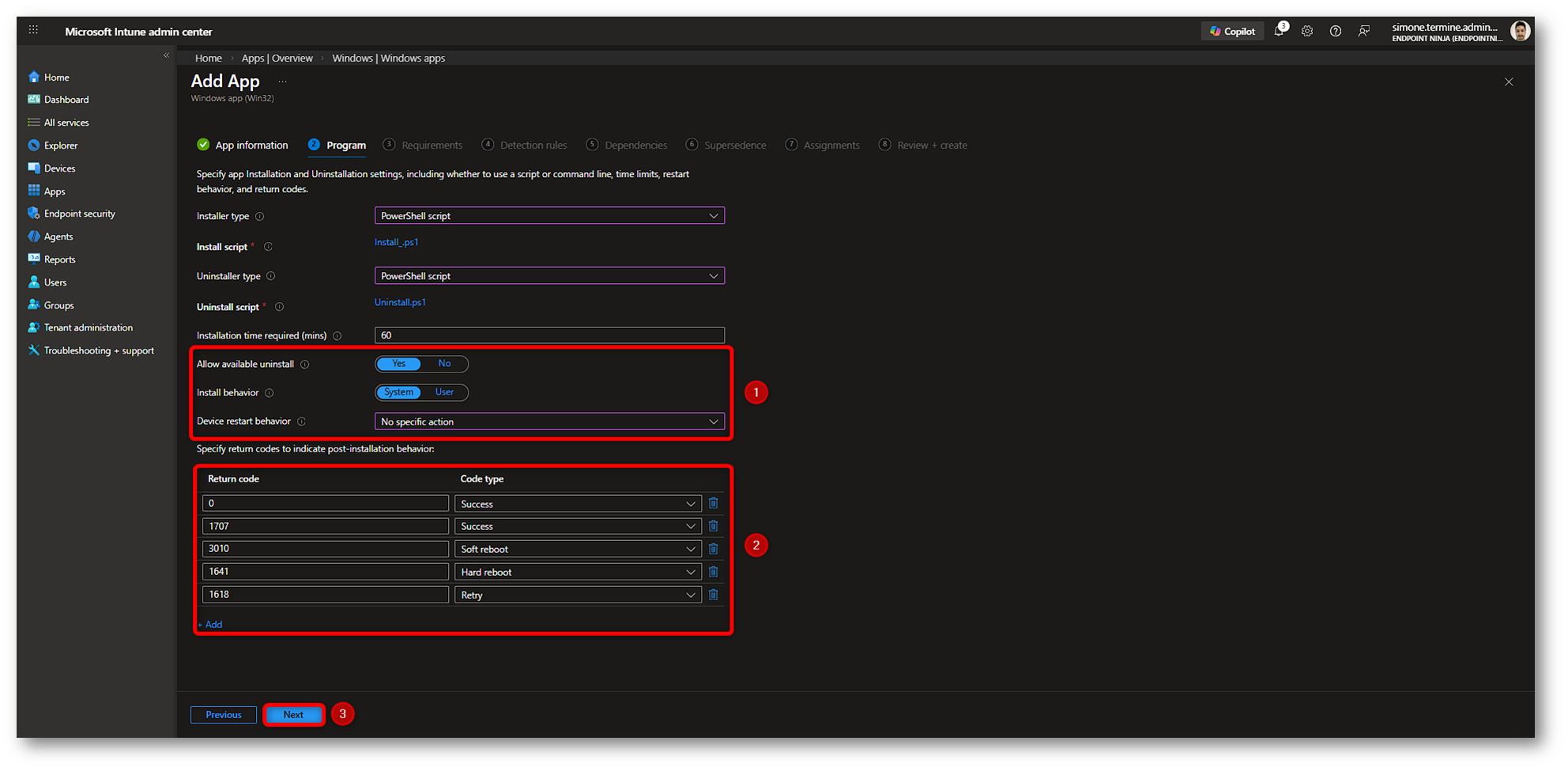Open the settings gear in header
The height and width of the screenshot is (771, 1568).
click(x=1307, y=32)
